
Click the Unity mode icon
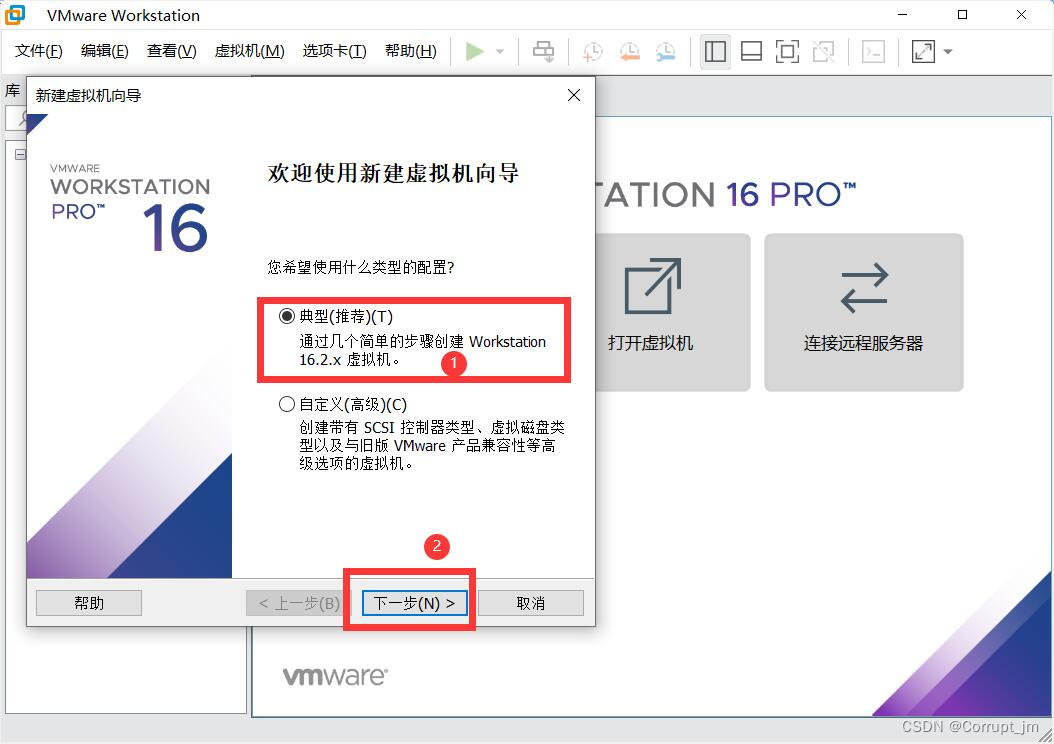click(823, 52)
